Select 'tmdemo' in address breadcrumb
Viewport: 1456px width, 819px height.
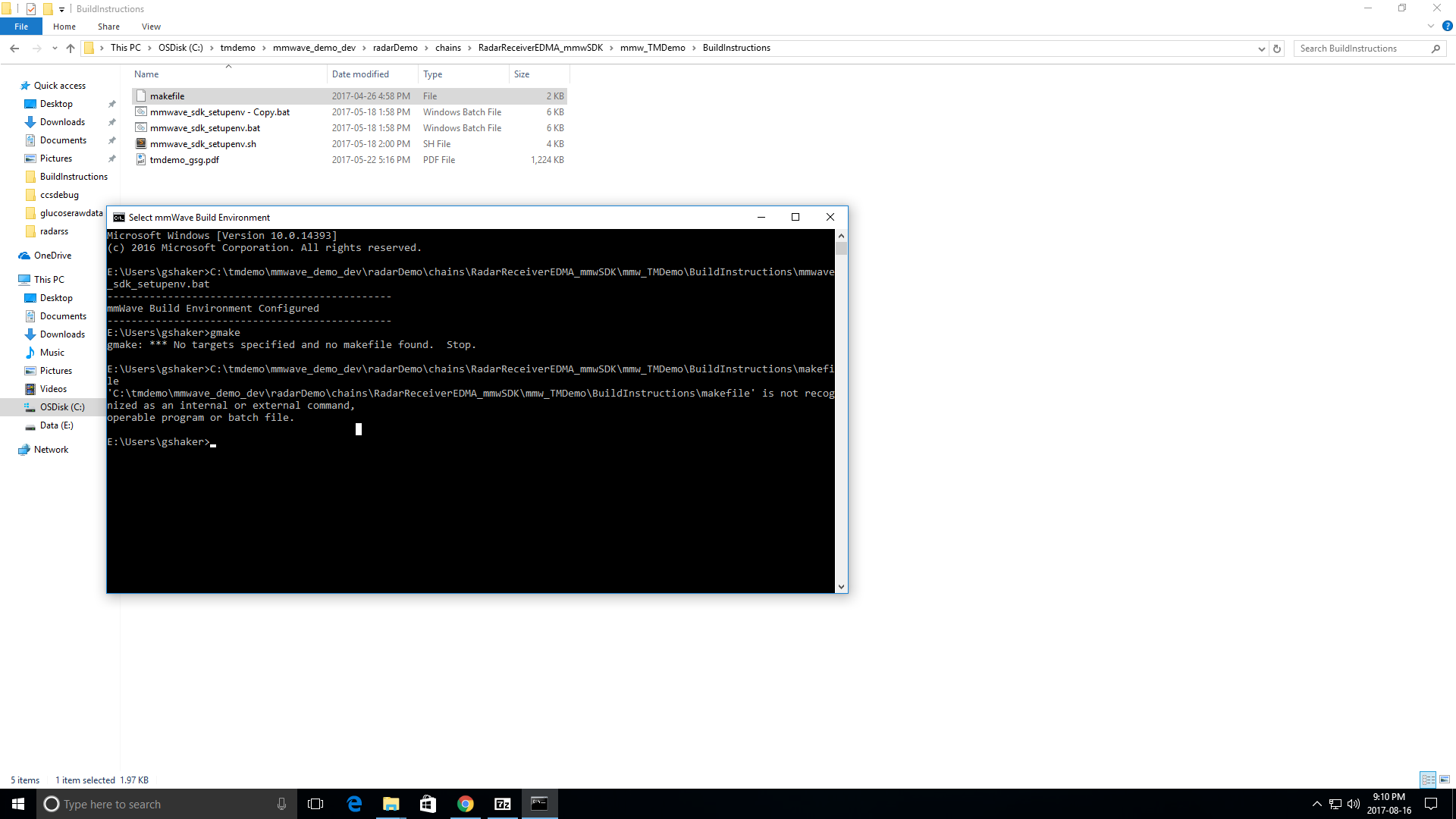tap(238, 48)
